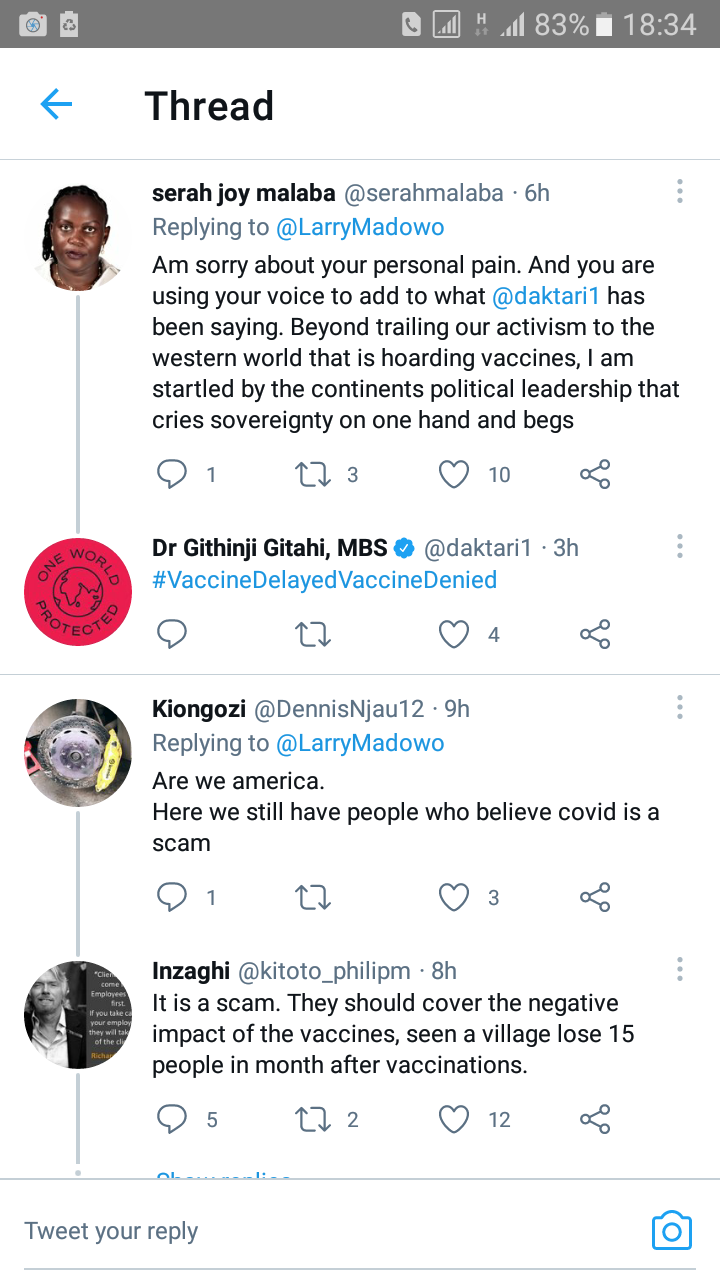Reply to serah joy malaba's tweet

point(172,475)
